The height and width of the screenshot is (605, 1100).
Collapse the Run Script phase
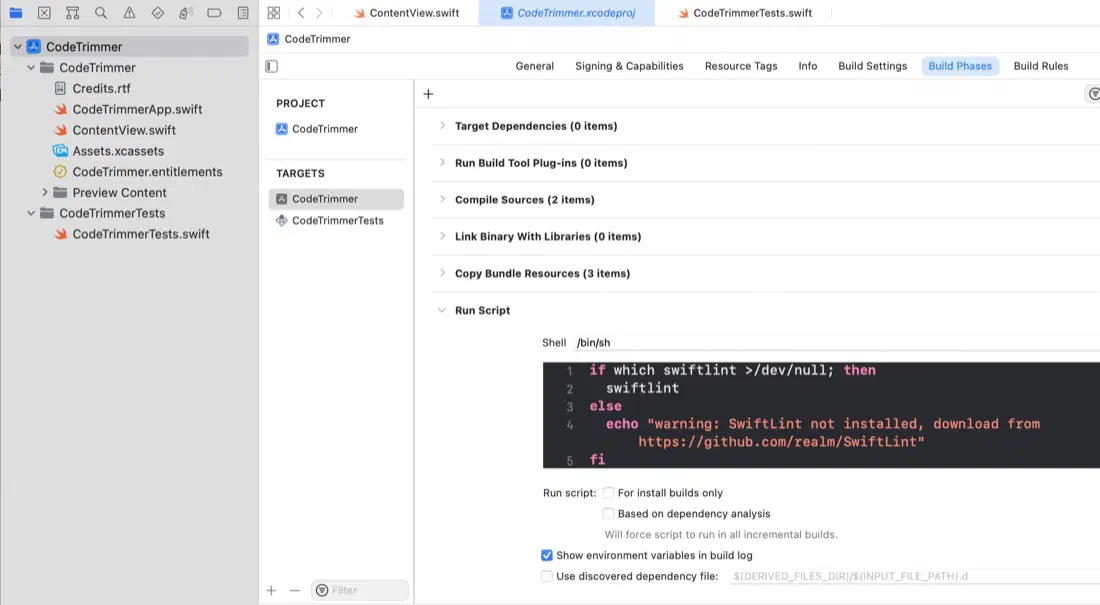point(442,310)
